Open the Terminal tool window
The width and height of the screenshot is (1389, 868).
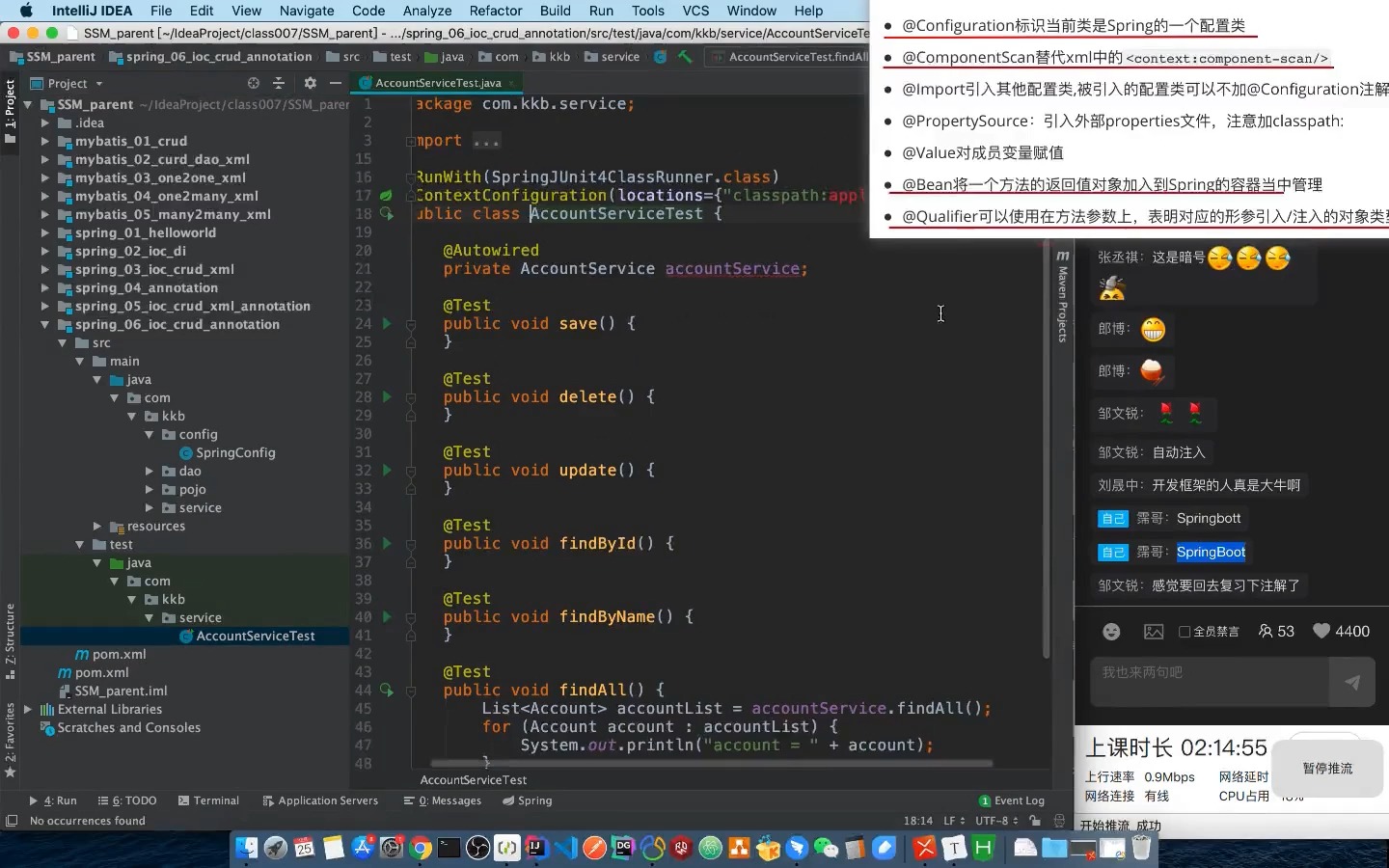point(207,800)
